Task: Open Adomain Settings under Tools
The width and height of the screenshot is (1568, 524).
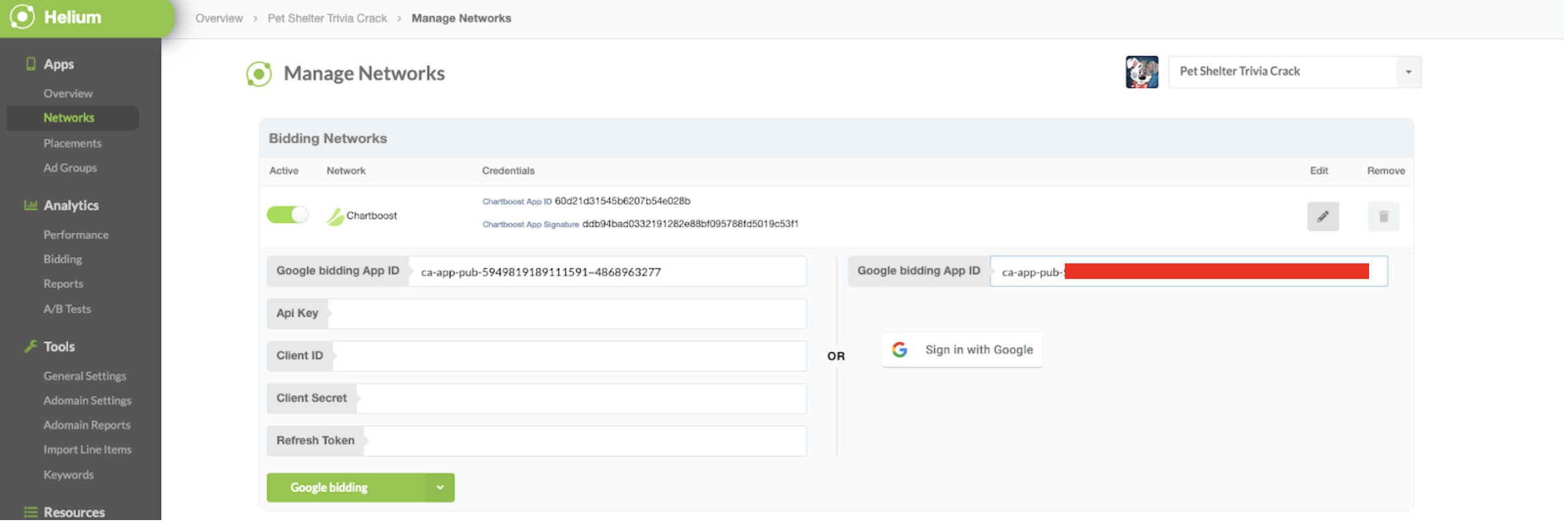Action: [x=88, y=401]
